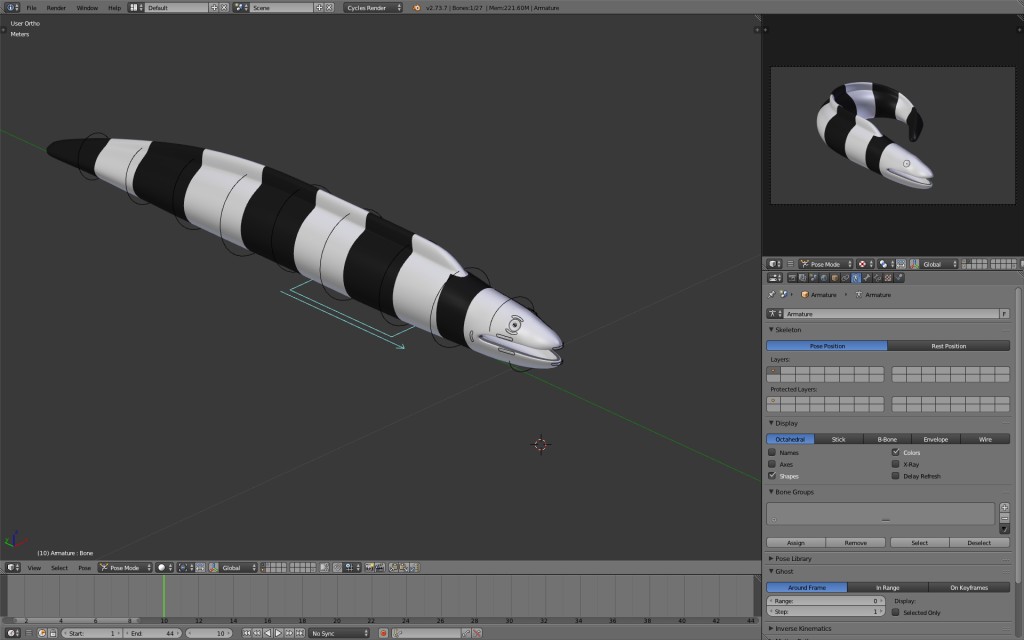Open the World properties tab
This screenshot has width=1024, height=640.
pos(823,277)
